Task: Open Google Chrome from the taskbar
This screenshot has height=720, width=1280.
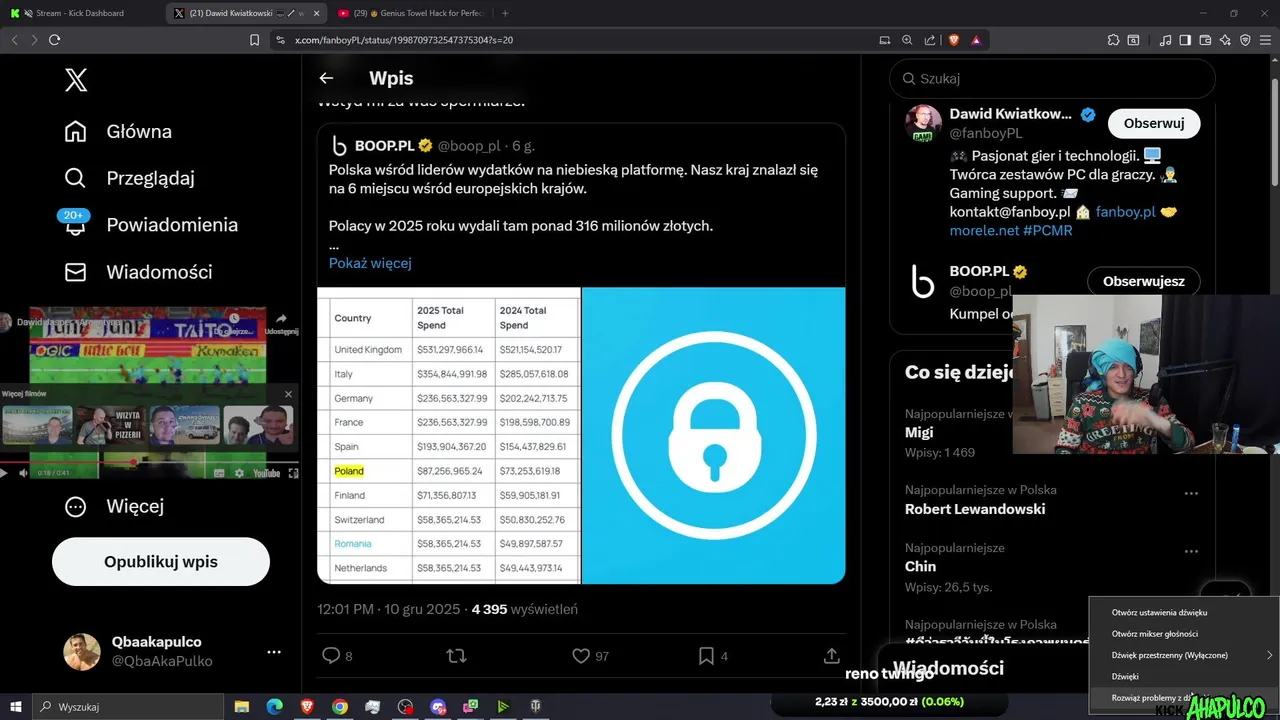Action: pos(340,706)
